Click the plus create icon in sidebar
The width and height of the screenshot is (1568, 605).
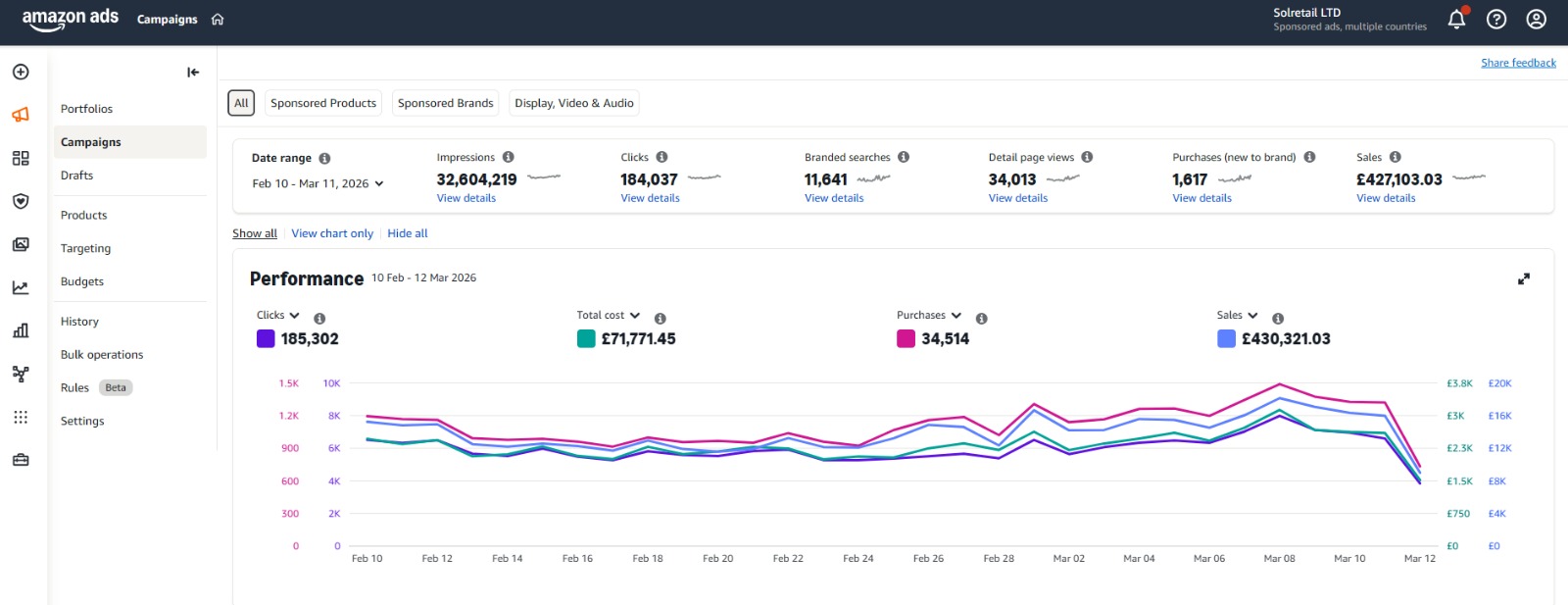21,72
